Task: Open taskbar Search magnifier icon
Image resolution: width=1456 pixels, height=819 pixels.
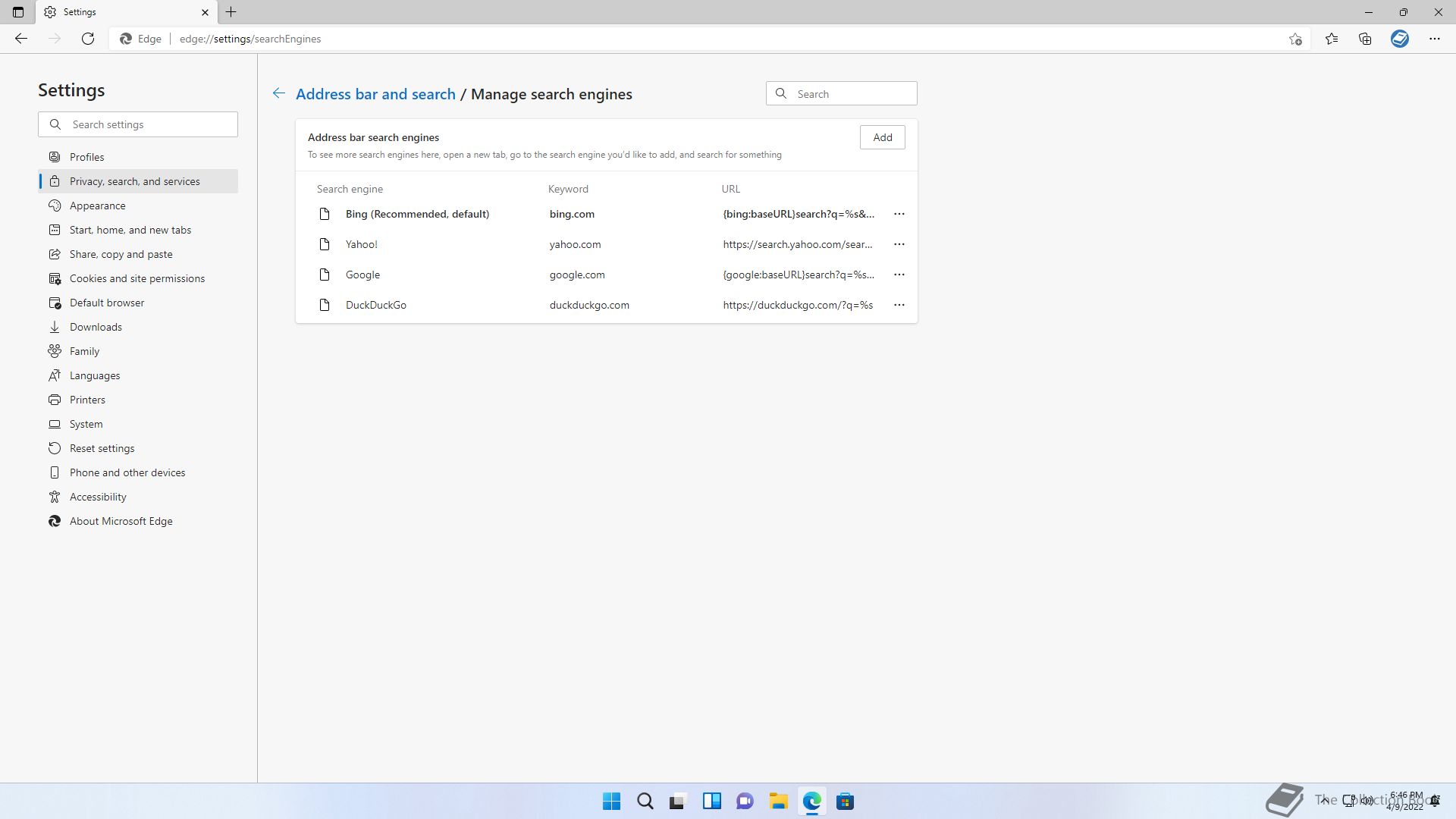Action: tap(645, 801)
